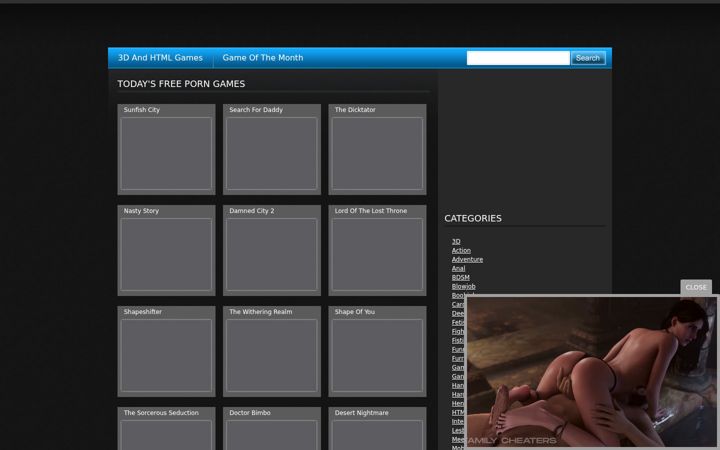The height and width of the screenshot is (450, 720).
Task: Open the Action category link
Action: point(461,250)
